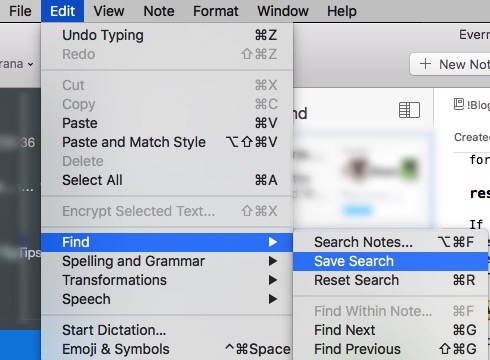Select Search Notes… in the submenu
This screenshot has width=490, height=360.
(390, 242)
